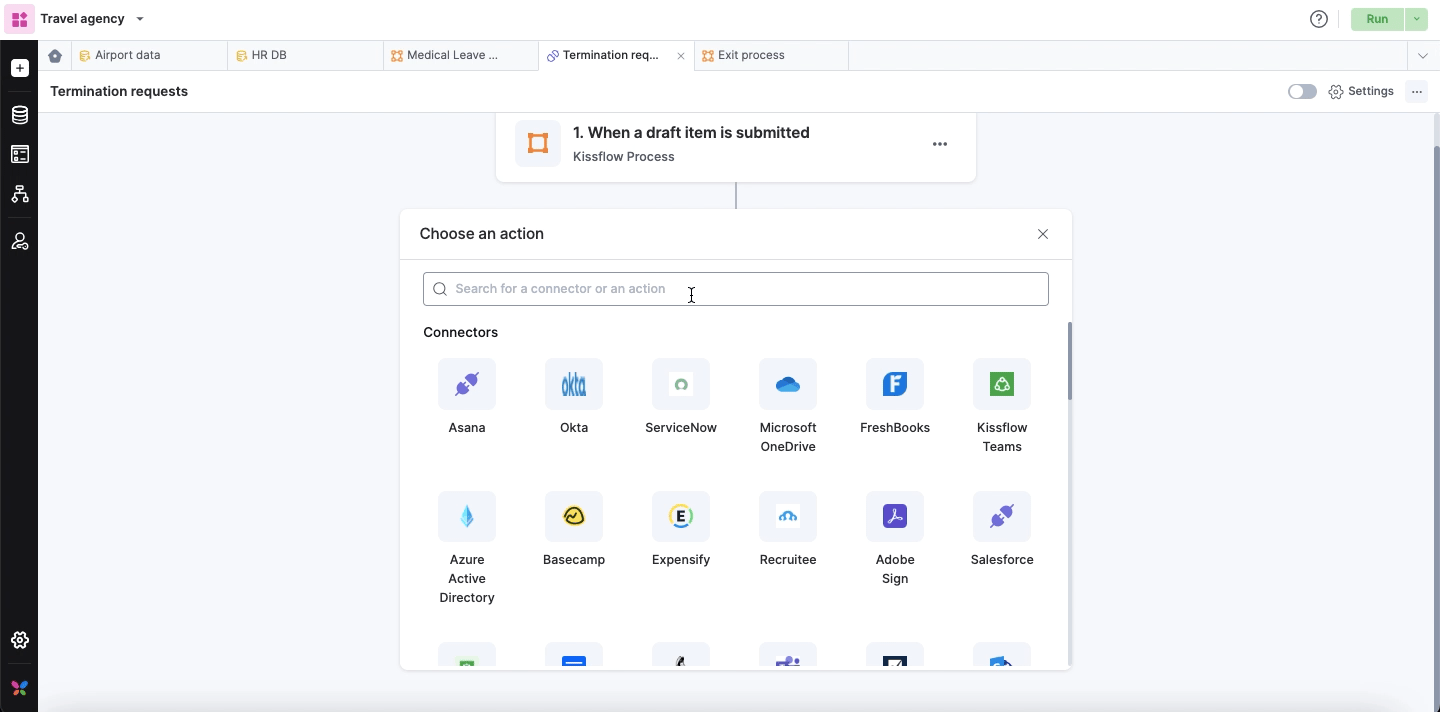Toggle the integration enable switch
The height and width of the screenshot is (712, 1440).
pyautogui.click(x=1301, y=91)
